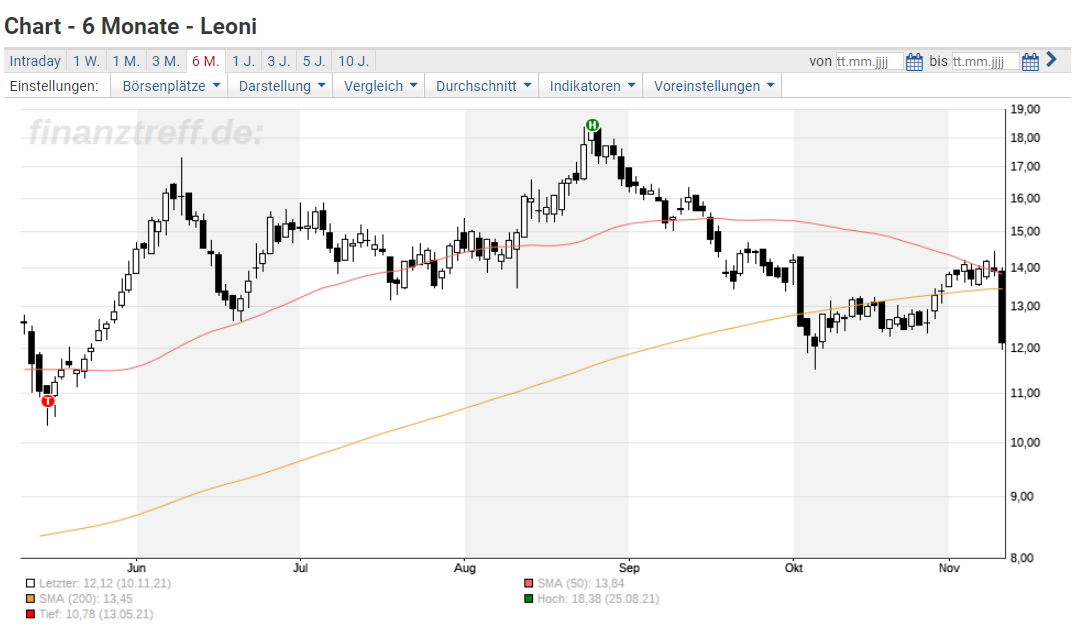This screenshot has width=1078, height=630.
Task: Click the green H high marker
Action: pyautogui.click(x=592, y=125)
